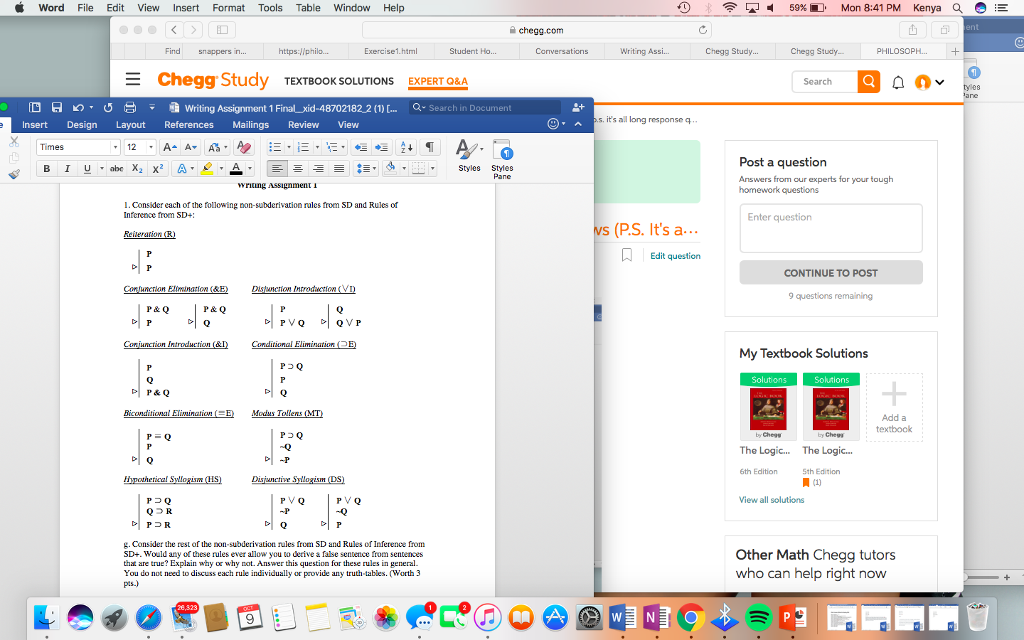This screenshot has height=640, width=1024.
Task: Open the Mailings ribbon tab
Action: coord(251,125)
